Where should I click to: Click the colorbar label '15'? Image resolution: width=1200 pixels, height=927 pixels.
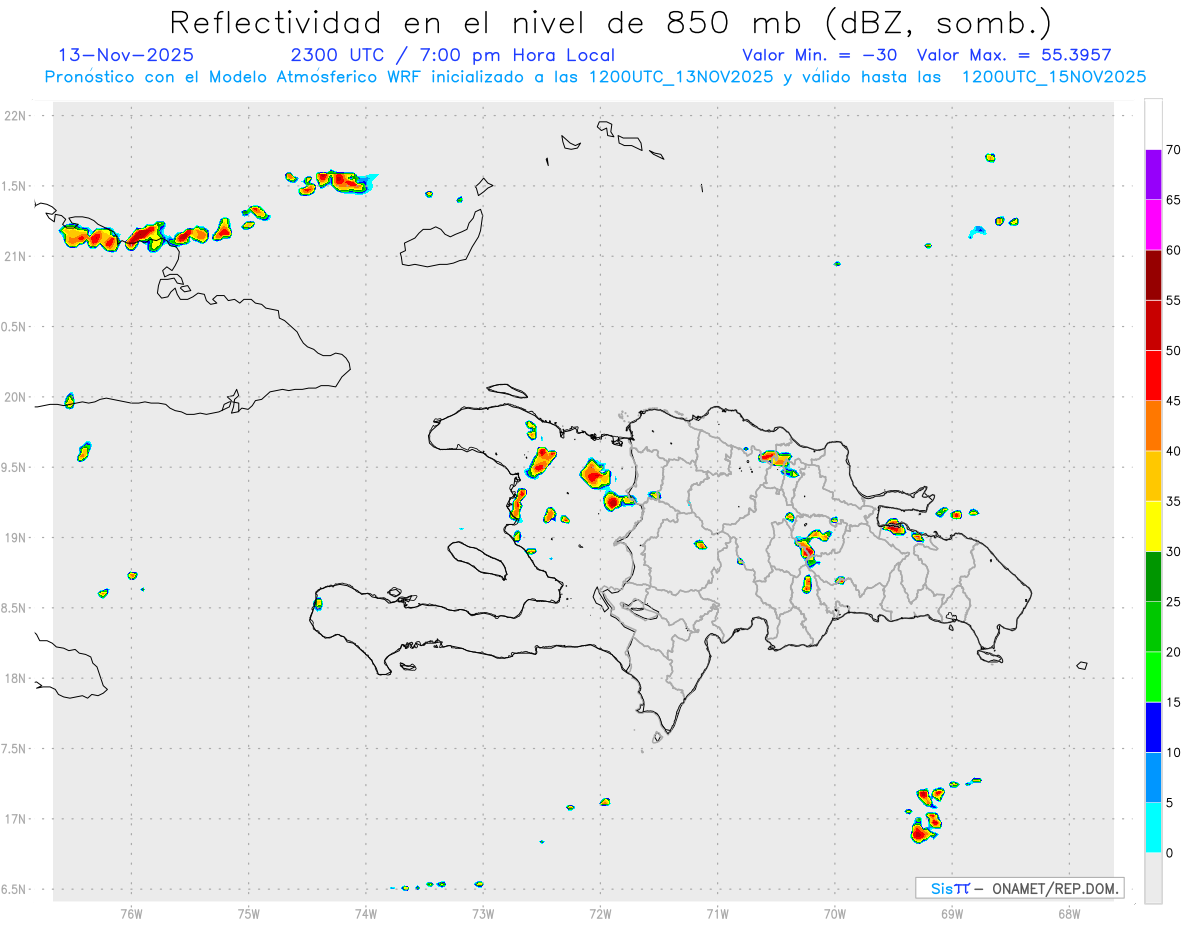[1174, 702]
